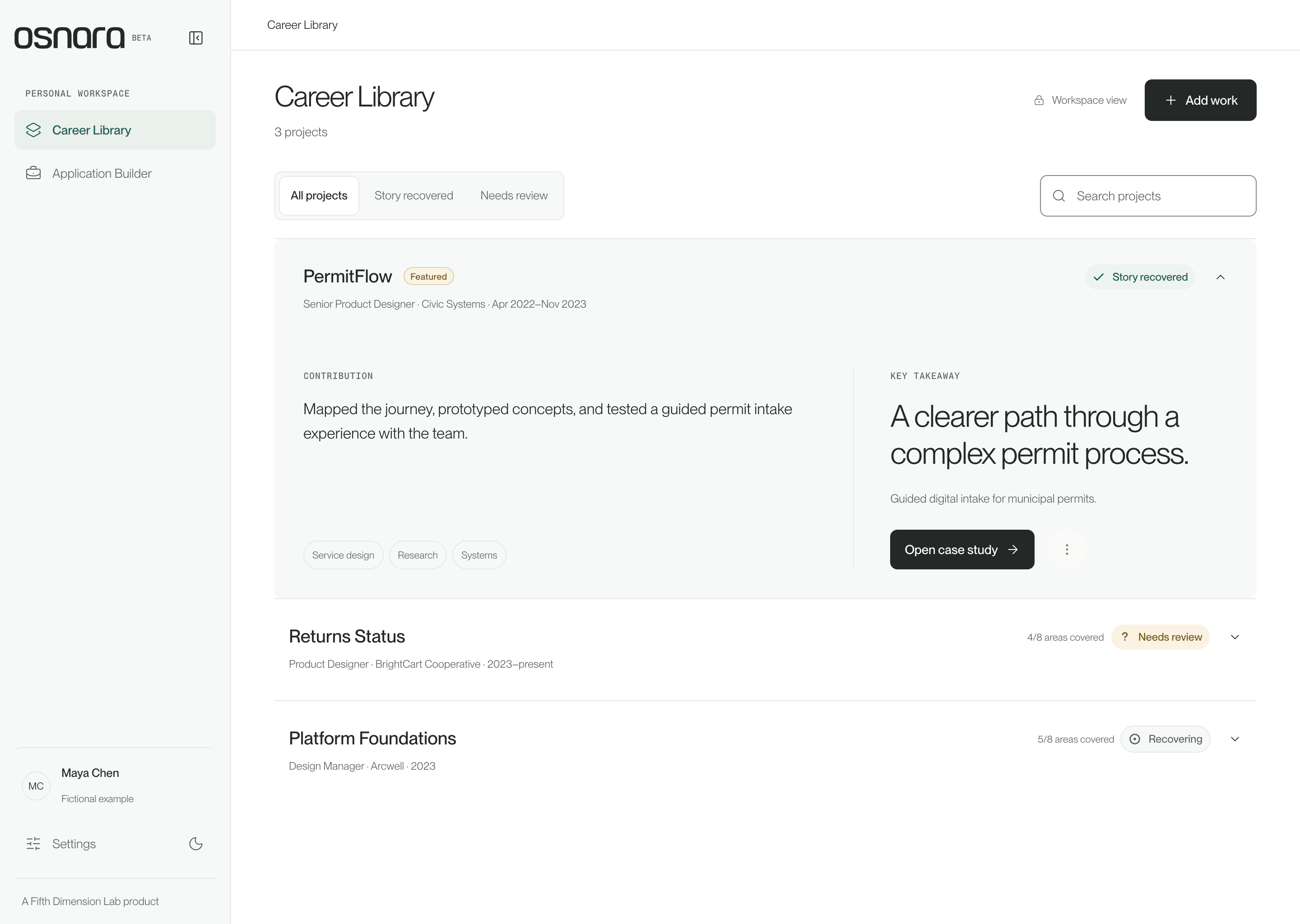Click the Application Builder briefcase icon

33,173
